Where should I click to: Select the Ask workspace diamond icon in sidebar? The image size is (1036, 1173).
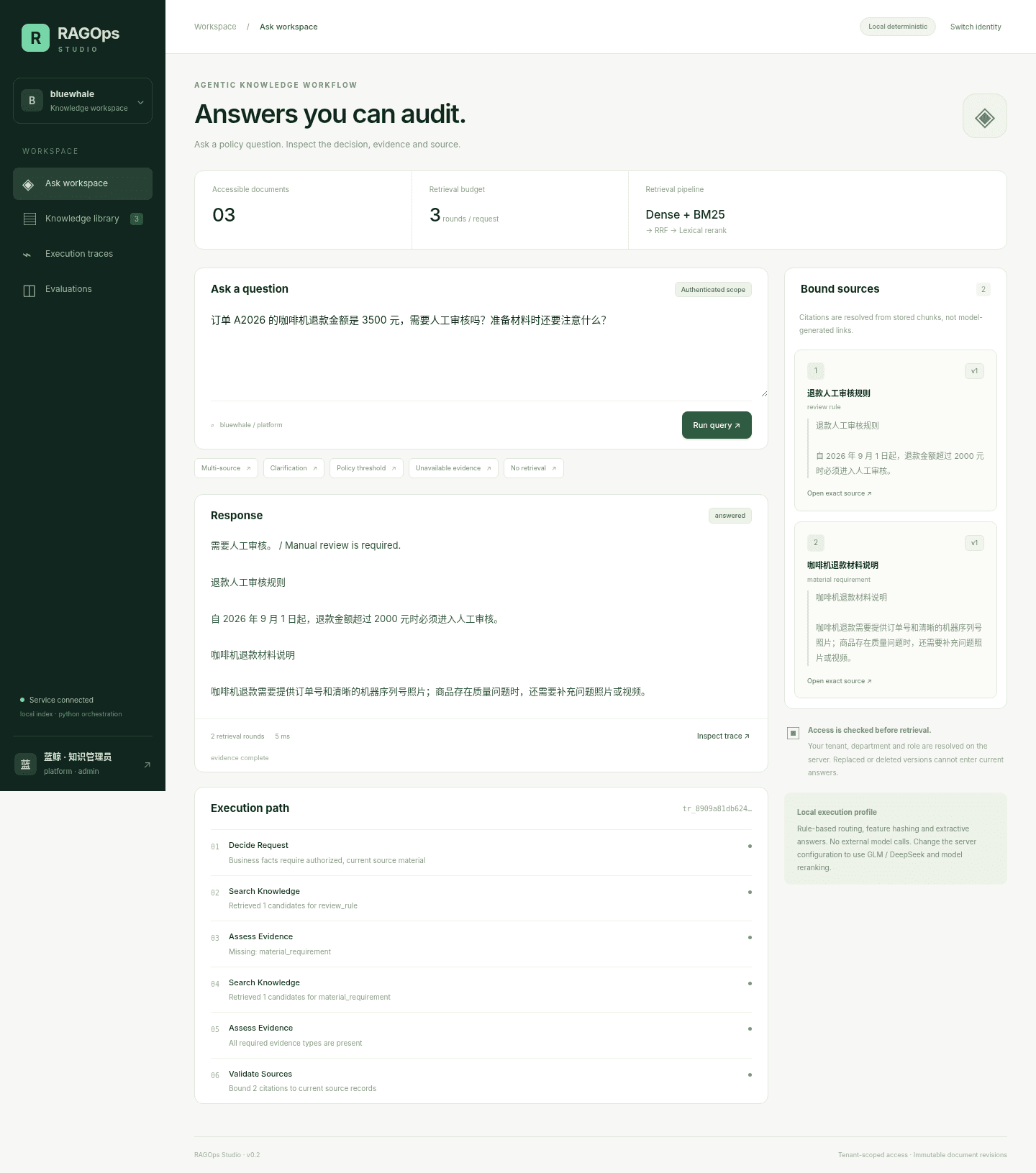pos(29,184)
